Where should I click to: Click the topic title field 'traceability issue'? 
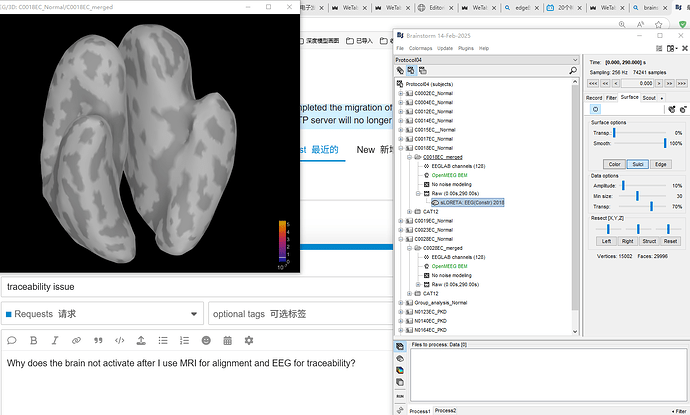pyautogui.click(x=197, y=287)
